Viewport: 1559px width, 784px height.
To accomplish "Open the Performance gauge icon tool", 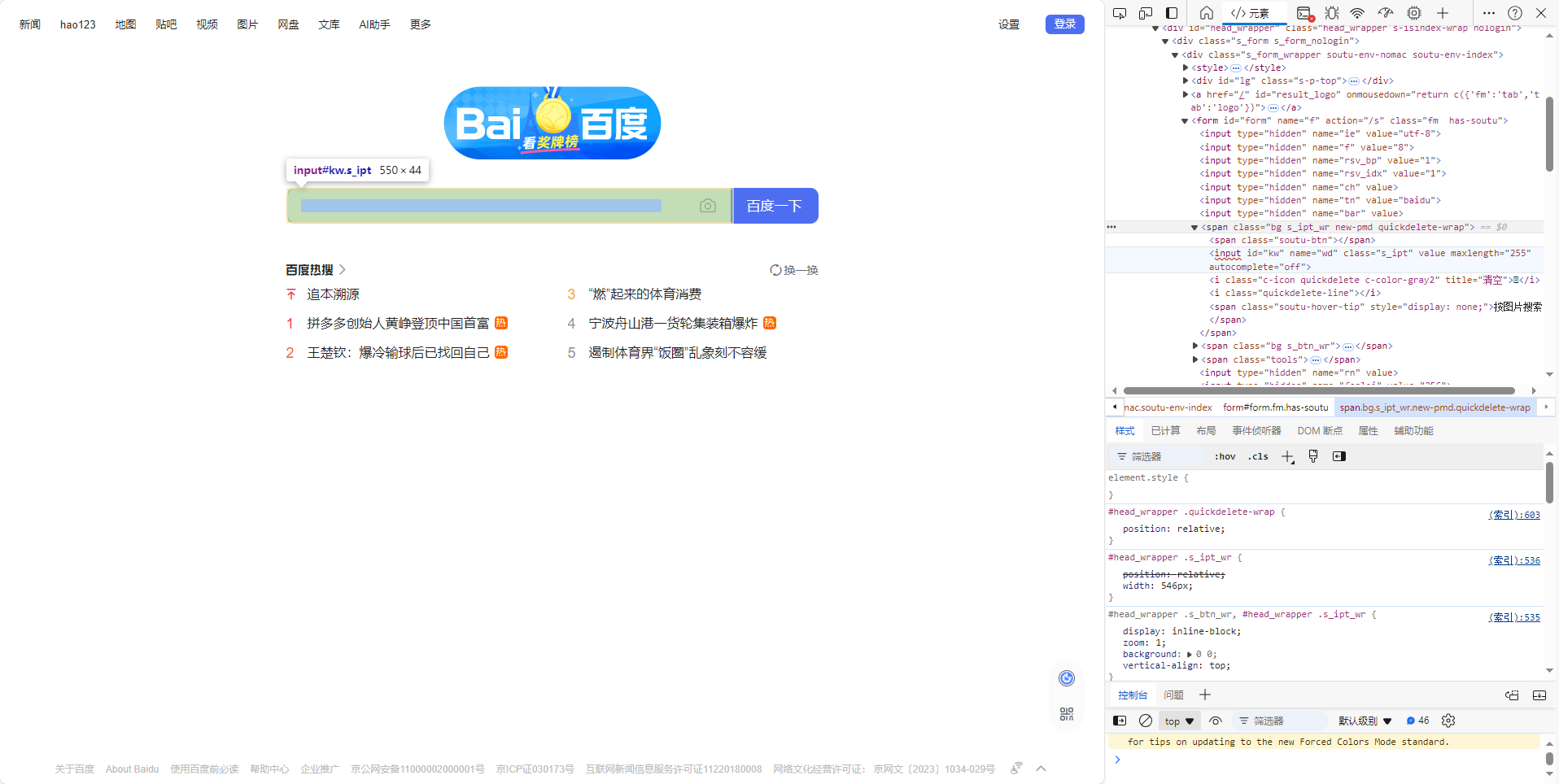I will 1386,13.
